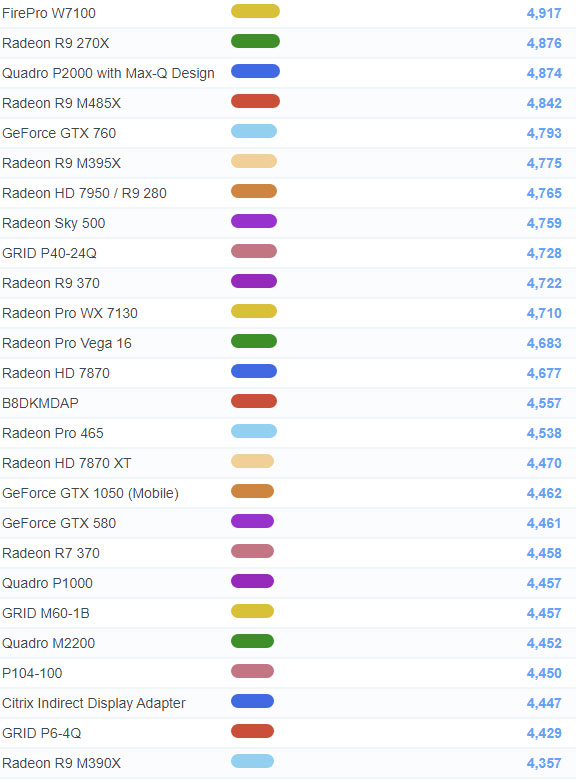Click the 4,429 score value
The width and height of the screenshot is (576, 781).
point(544,733)
